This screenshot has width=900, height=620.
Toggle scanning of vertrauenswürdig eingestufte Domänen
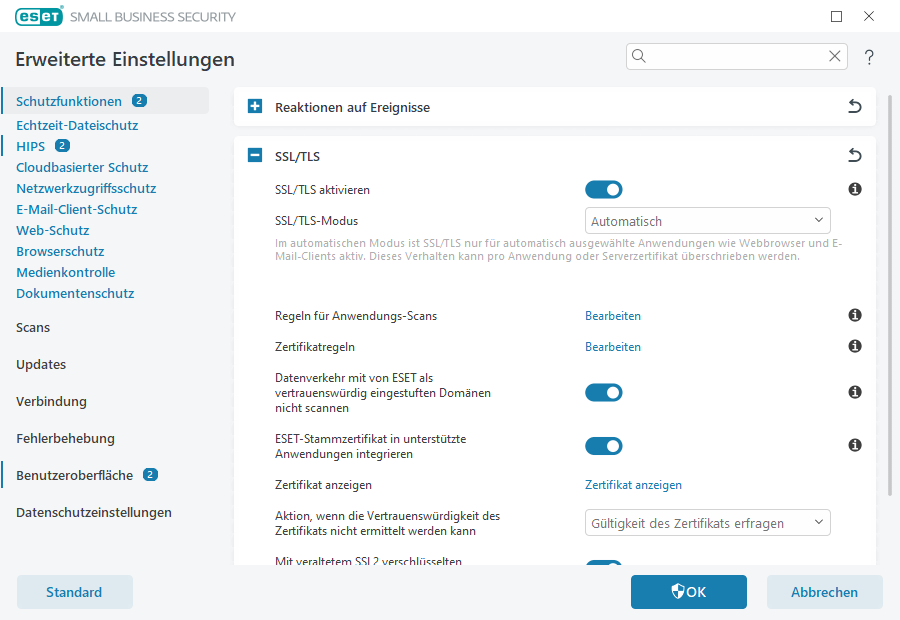(603, 392)
